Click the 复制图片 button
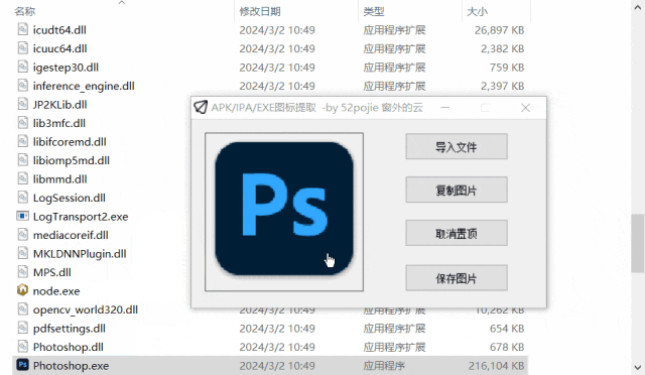The width and height of the screenshot is (645, 375). pyautogui.click(x=456, y=190)
